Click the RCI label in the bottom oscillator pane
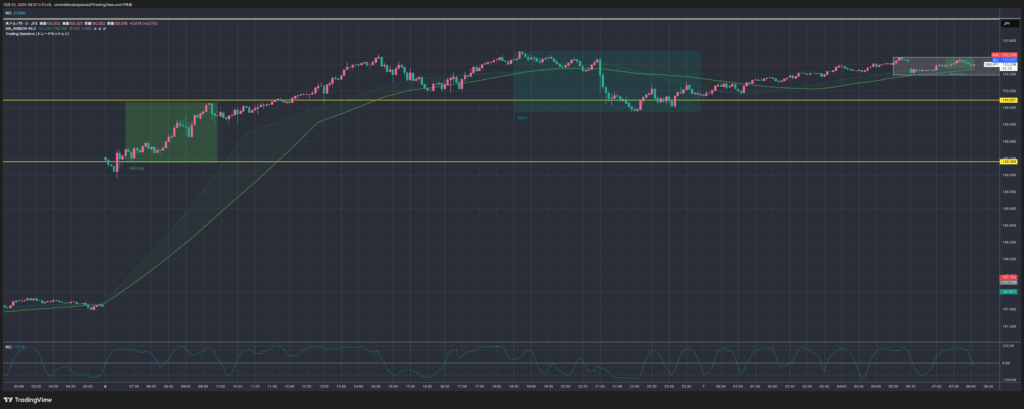Viewport: 1024px width, 409px height. click(9, 346)
